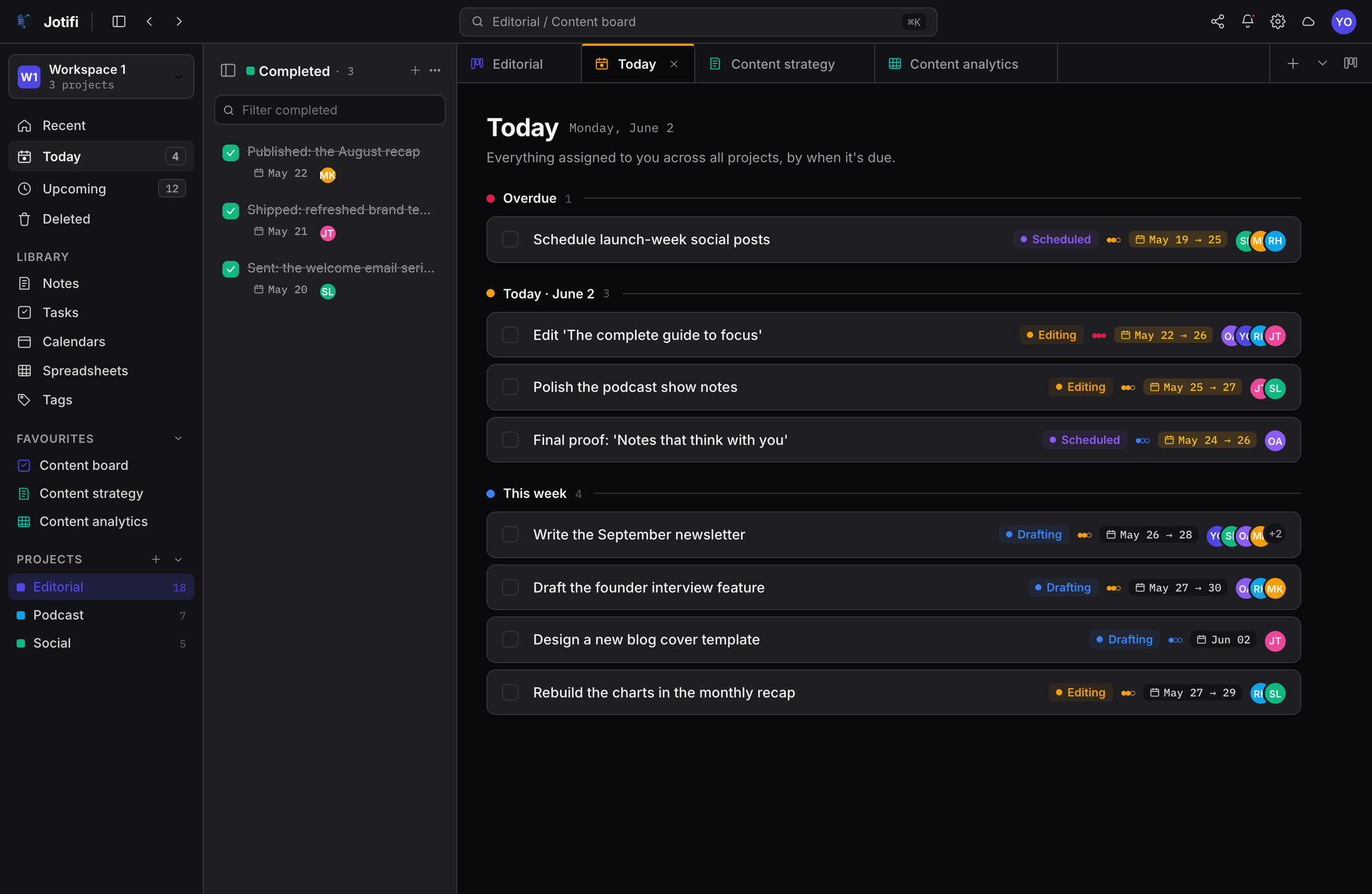Switch to board layout icon at tab bar end

point(1351,63)
